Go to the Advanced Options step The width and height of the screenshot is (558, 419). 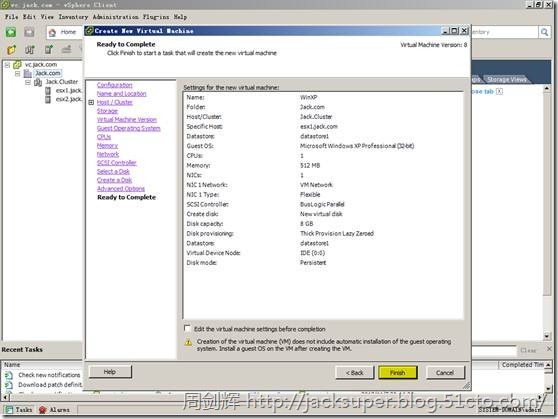pyautogui.click(x=121, y=189)
